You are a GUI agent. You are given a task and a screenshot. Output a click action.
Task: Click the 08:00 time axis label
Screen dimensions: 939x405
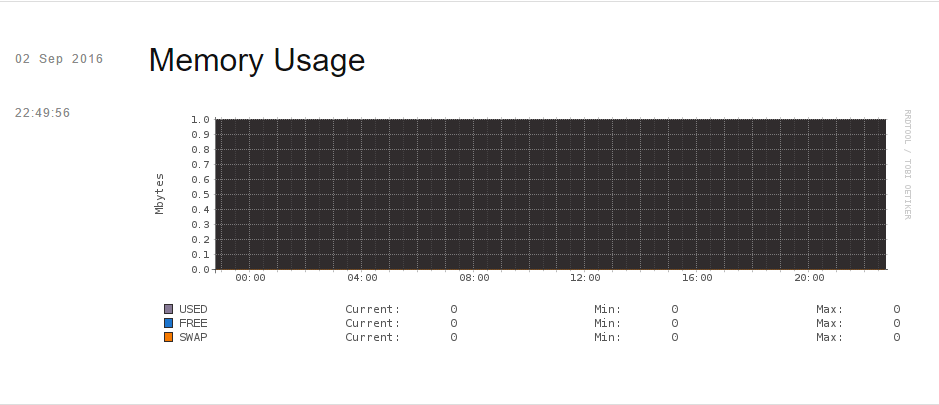pos(474,278)
